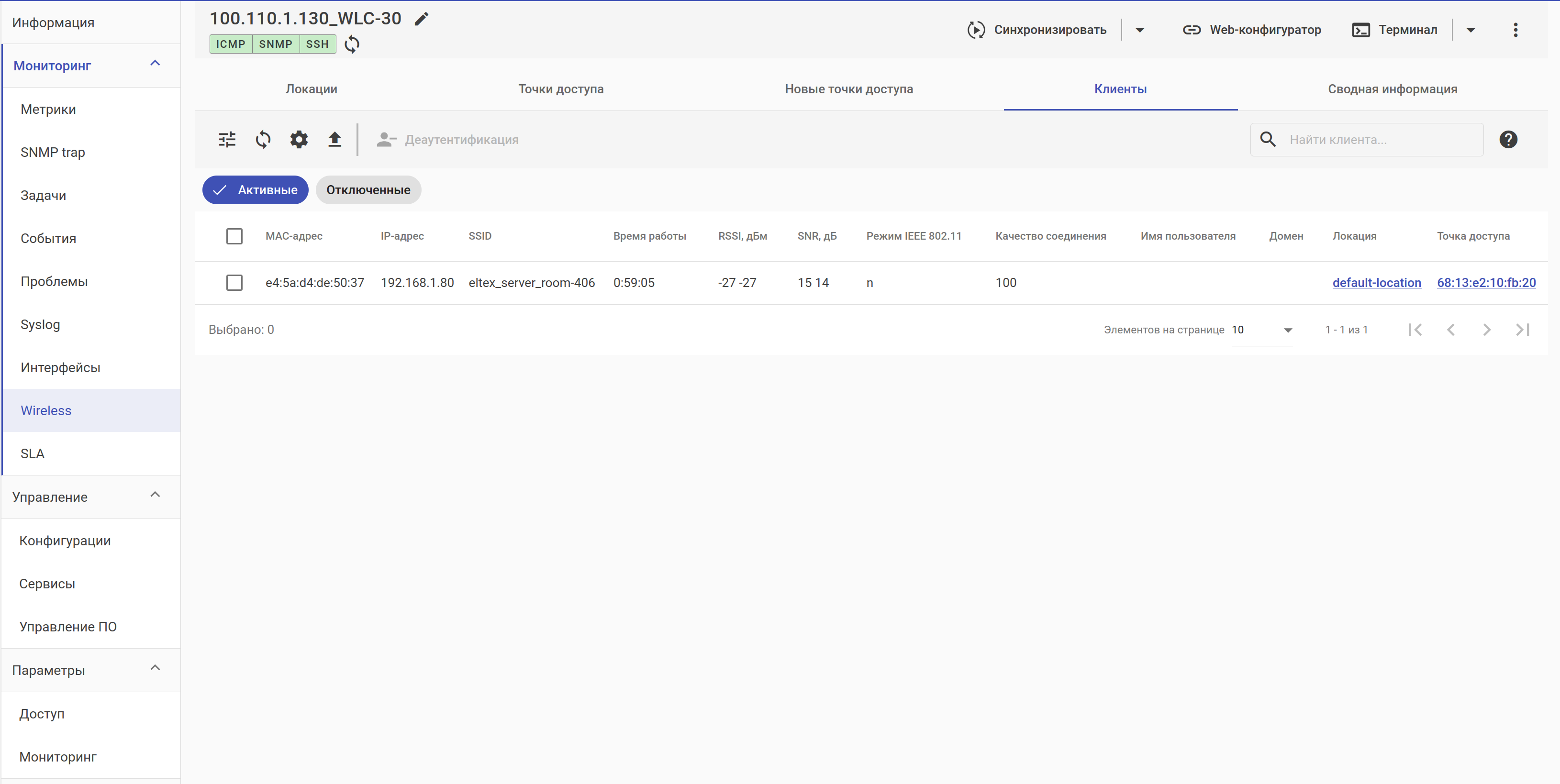The image size is (1560, 784).
Task: Toggle the Активные filter chip
Action: 255,190
